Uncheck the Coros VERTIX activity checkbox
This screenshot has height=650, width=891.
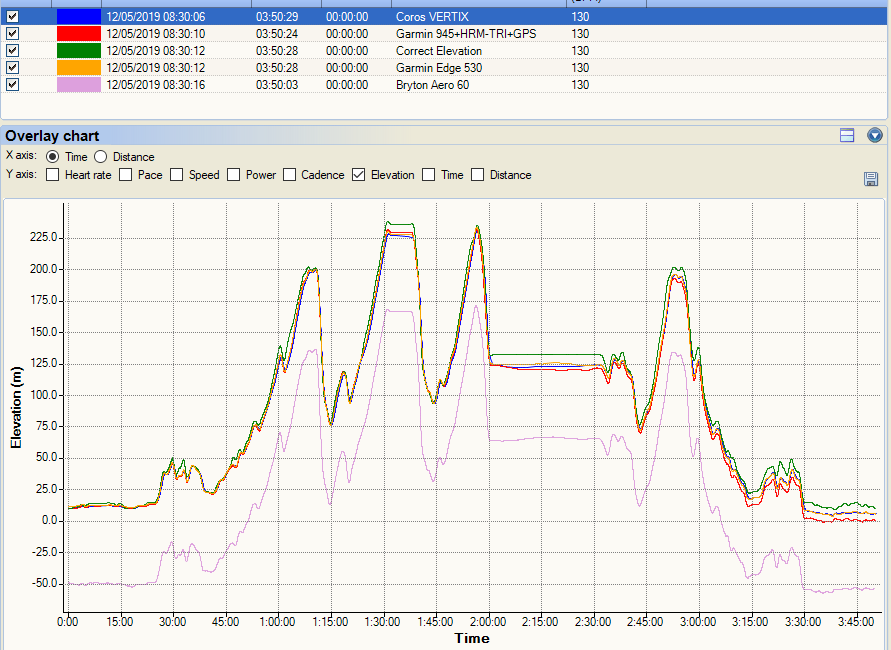(x=13, y=17)
